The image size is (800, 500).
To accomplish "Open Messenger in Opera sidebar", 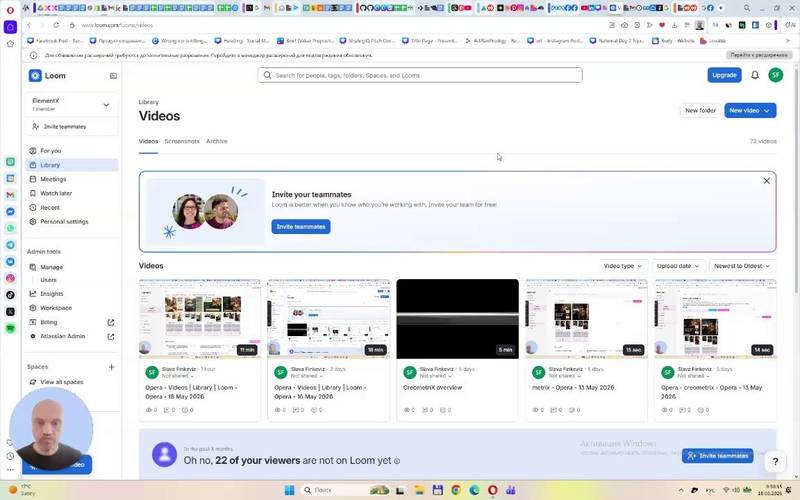I will coord(10,212).
